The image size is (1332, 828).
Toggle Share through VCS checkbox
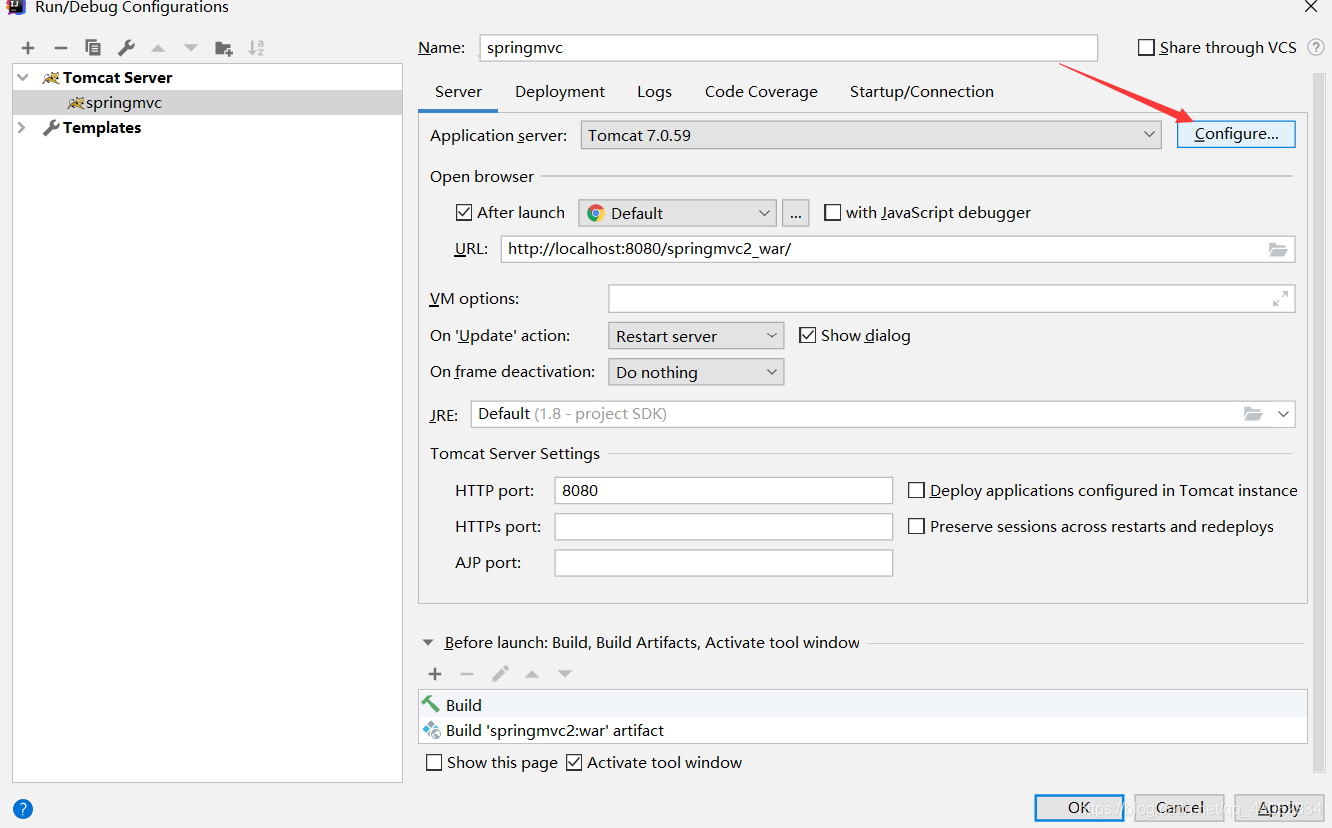(x=1146, y=47)
